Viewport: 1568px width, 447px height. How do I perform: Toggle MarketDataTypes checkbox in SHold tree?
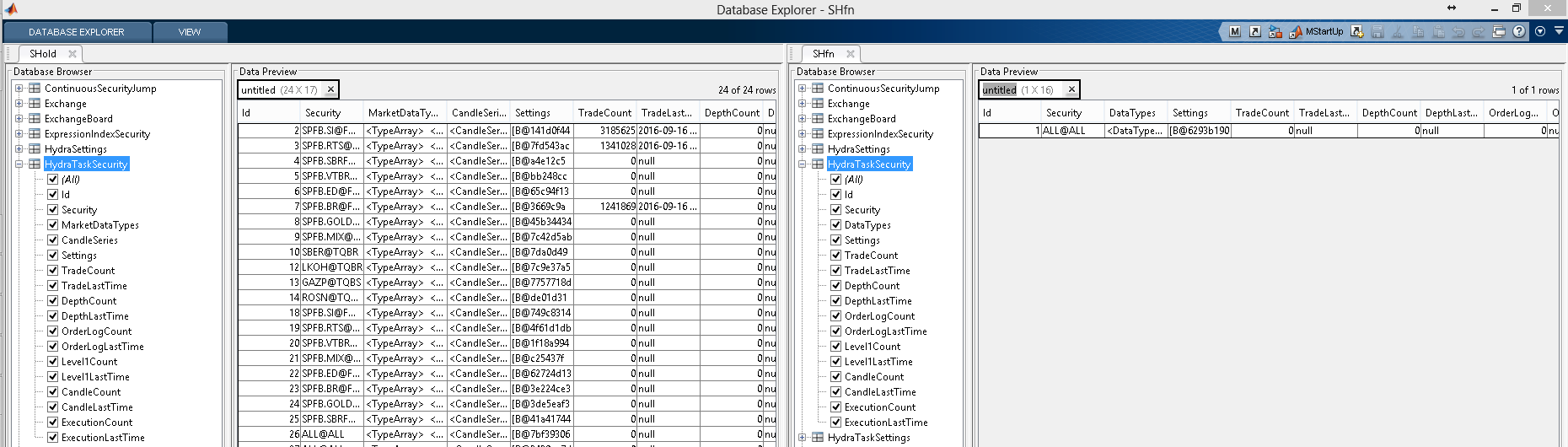click(x=53, y=224)
